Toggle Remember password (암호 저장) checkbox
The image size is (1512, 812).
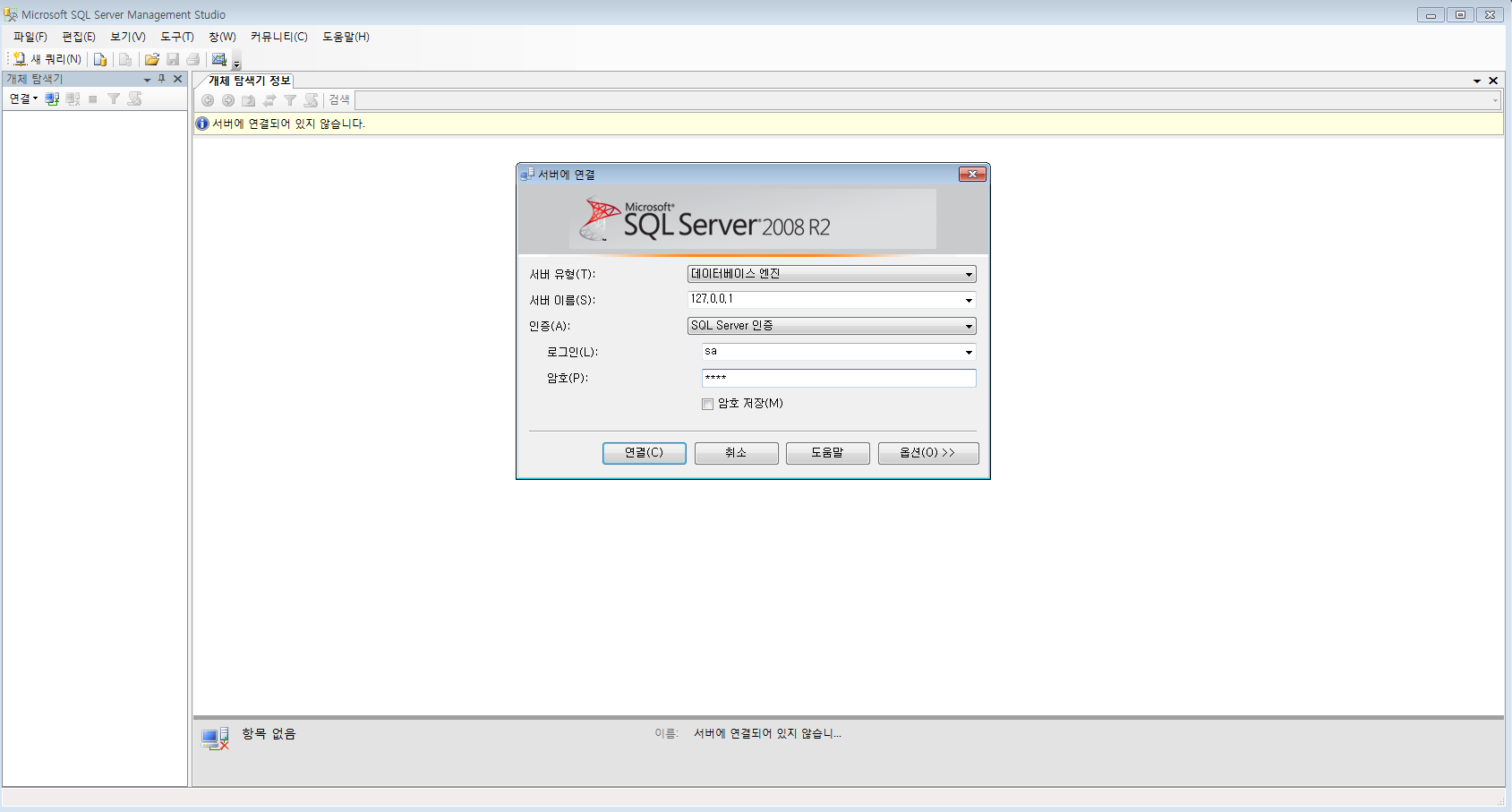(x=708, y=404)
